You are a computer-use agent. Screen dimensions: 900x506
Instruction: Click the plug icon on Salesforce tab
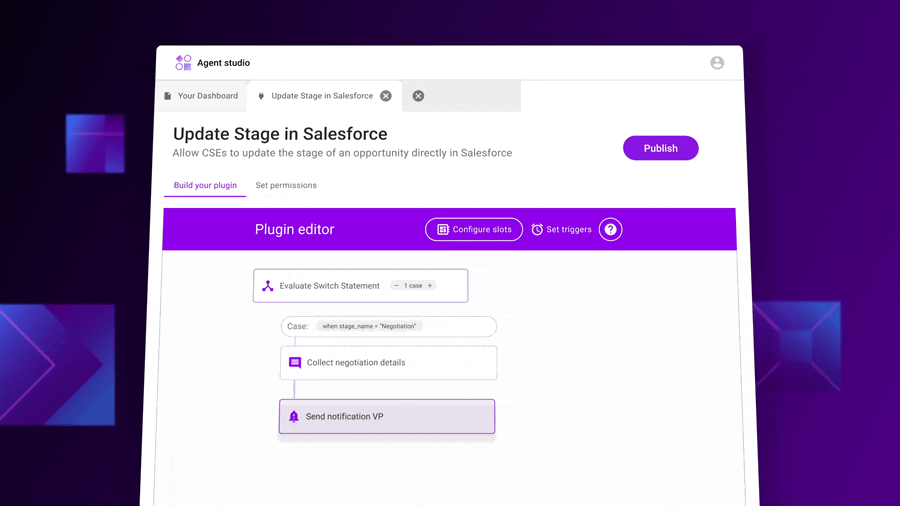point(261,96)
